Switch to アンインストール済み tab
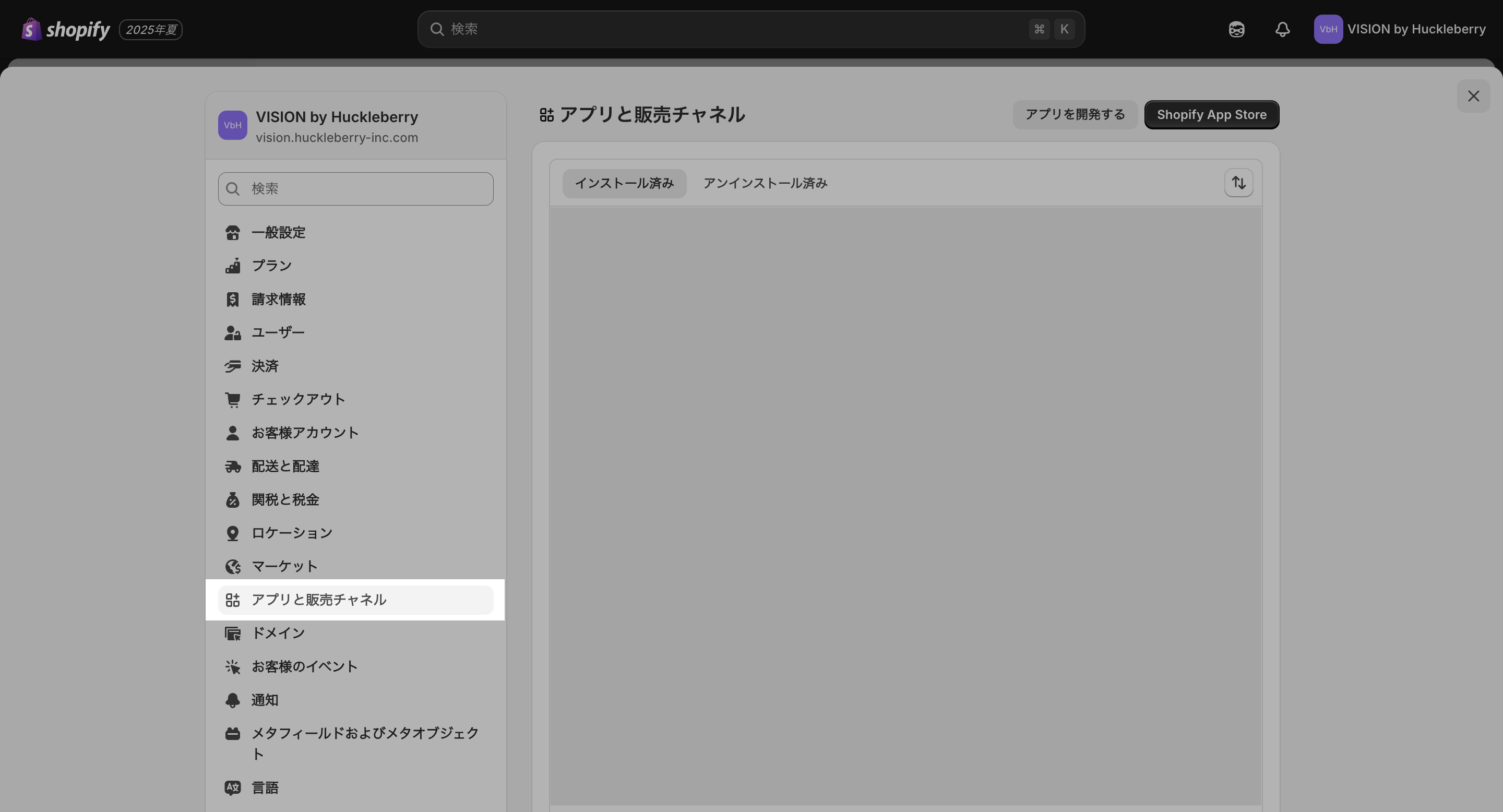The image size is (1503, 812). [765, 183]
